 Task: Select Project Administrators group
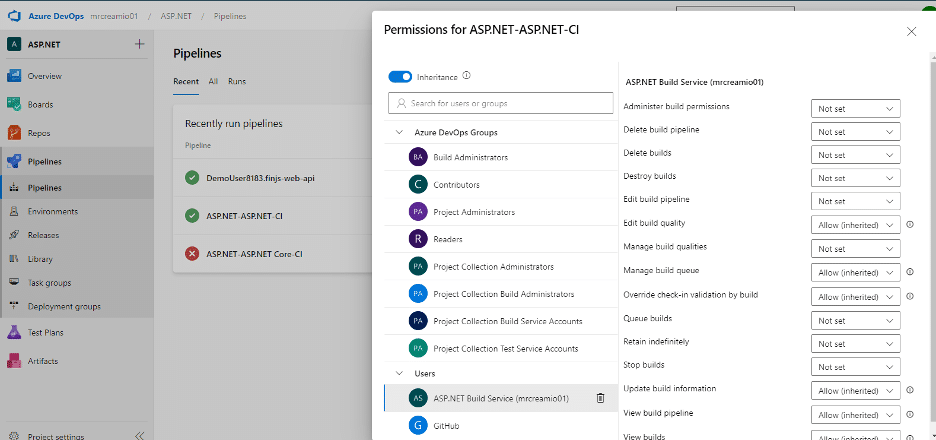501,212
